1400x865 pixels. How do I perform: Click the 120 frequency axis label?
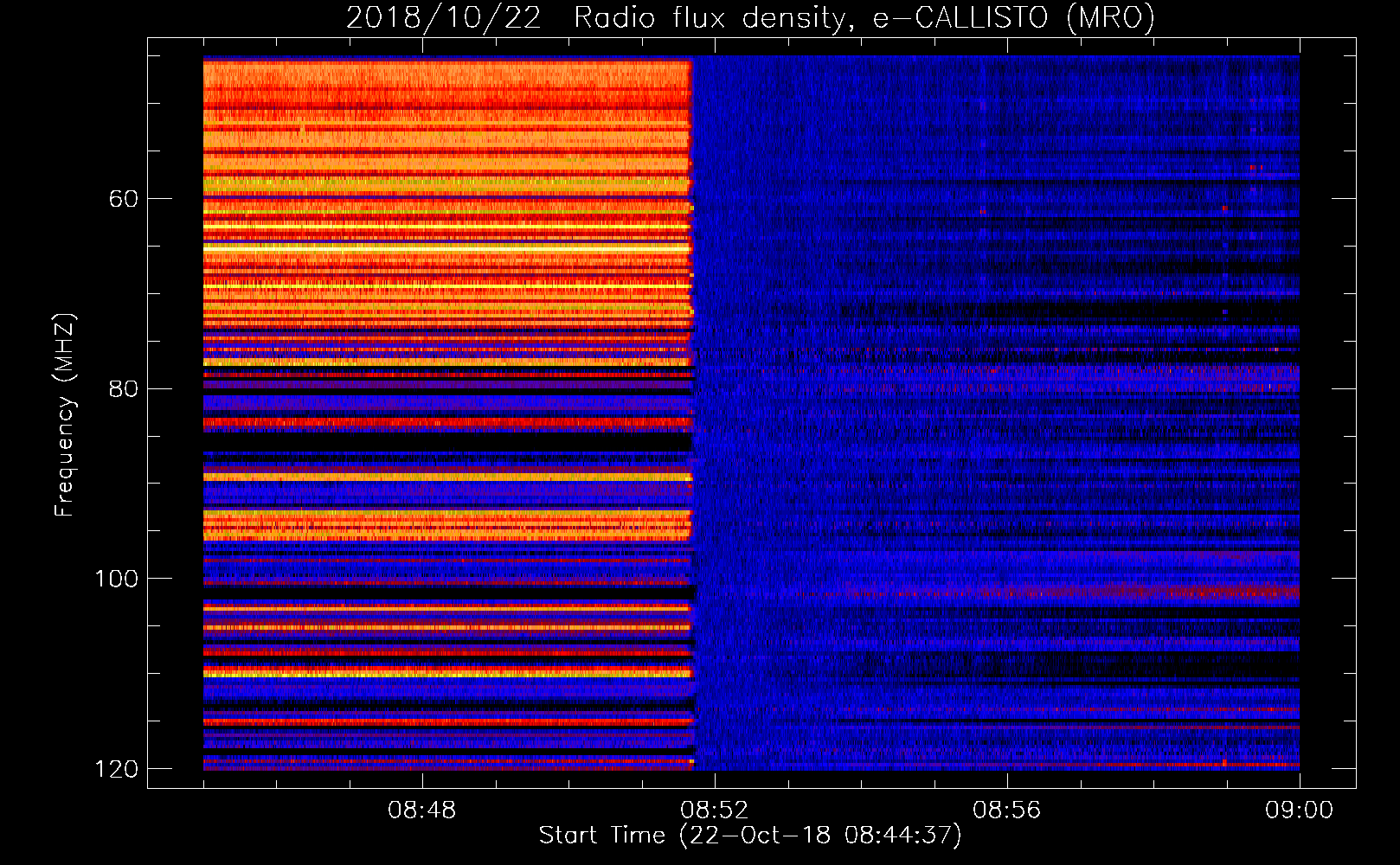(x=116, y=769)
